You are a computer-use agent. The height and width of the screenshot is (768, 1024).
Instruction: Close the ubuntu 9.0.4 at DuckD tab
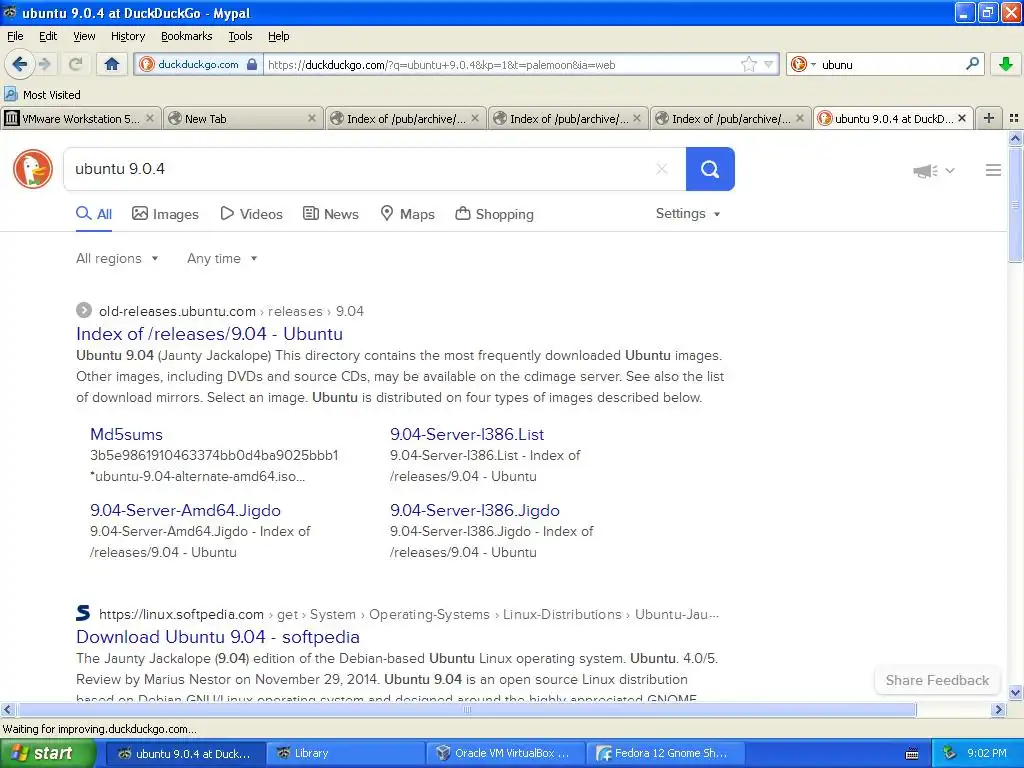tap(962, 118)
